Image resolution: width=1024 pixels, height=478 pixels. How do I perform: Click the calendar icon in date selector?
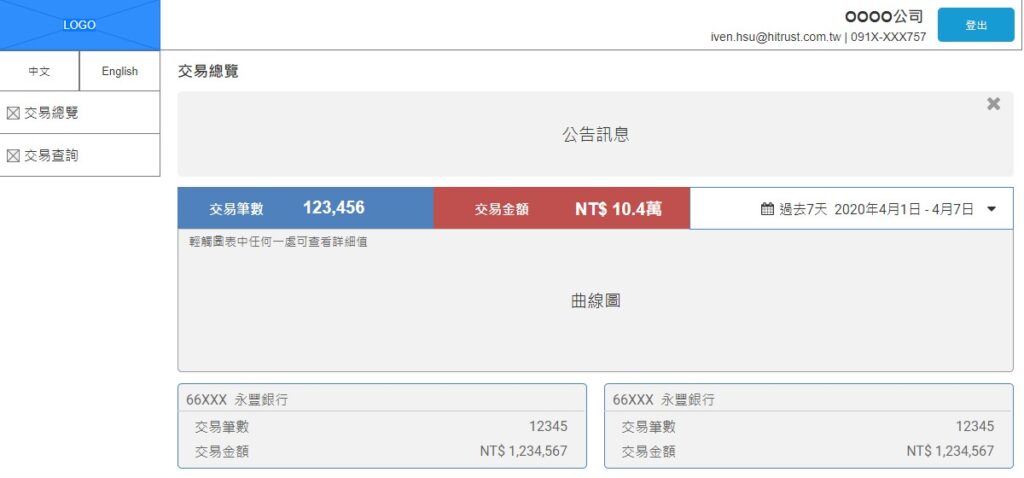pos(767,209)
